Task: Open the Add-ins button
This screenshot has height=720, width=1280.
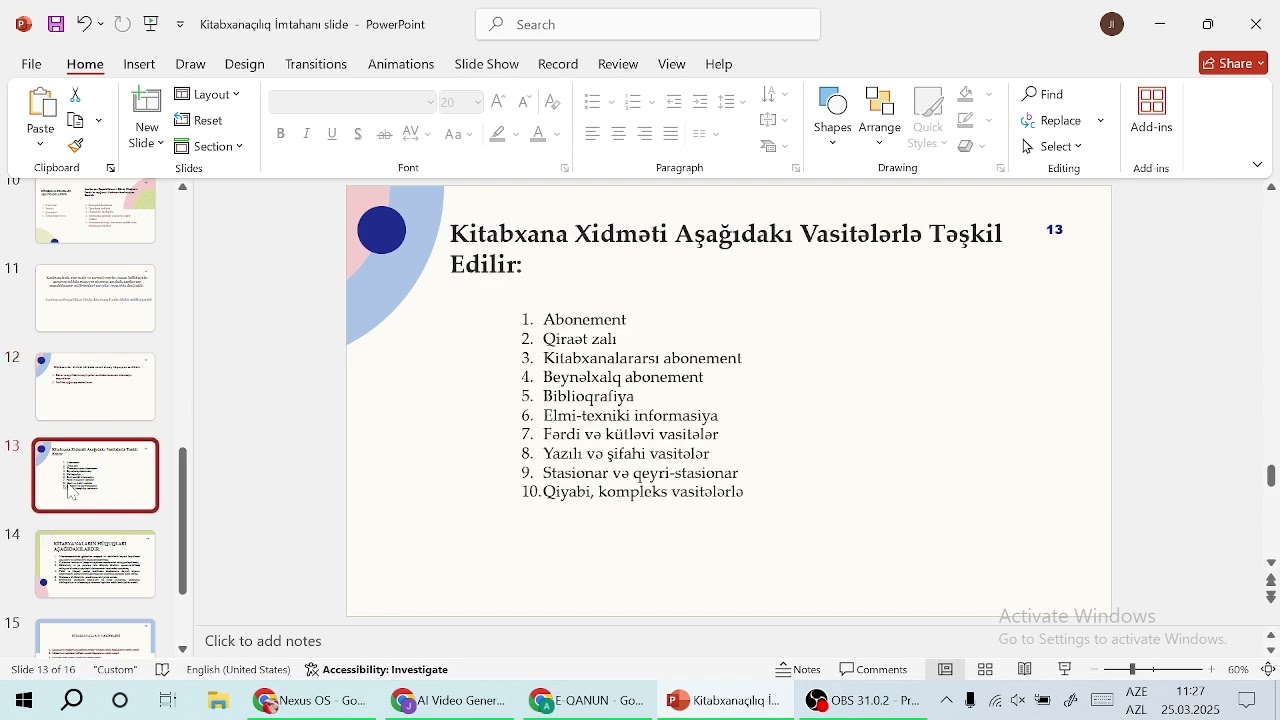Action: pyautogui.click(x=1153, y=111)
